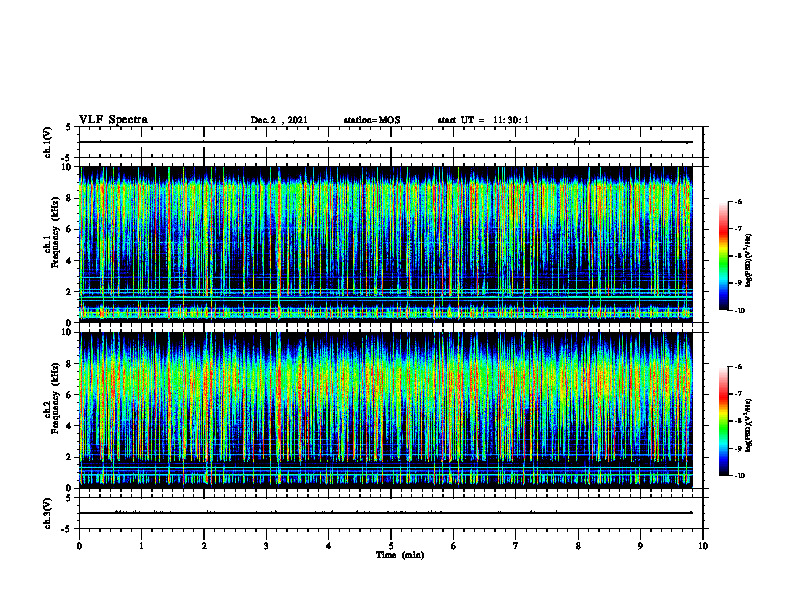Click time-axis tick label "2"
The image size is (792, 612).
[204, 546]
